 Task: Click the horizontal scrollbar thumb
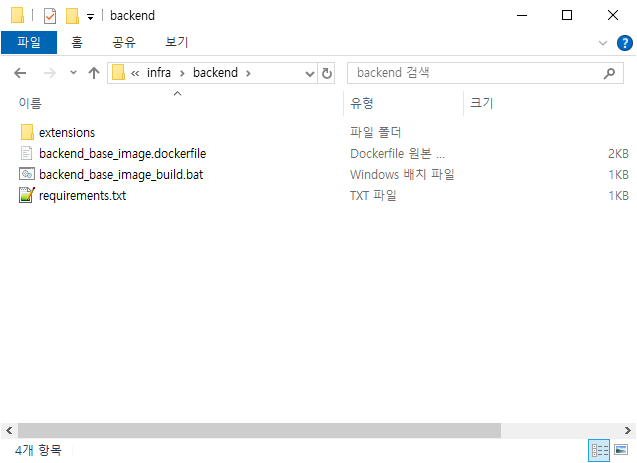click(x=259, y=431)
